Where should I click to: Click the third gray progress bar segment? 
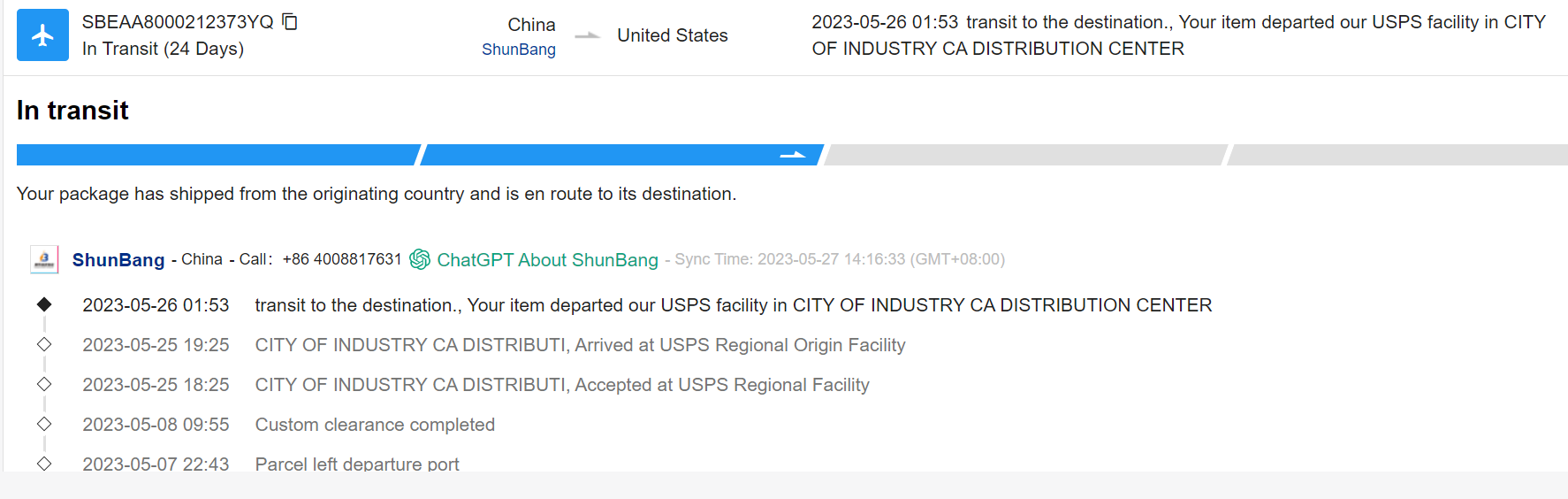[x=1025, y=155]
